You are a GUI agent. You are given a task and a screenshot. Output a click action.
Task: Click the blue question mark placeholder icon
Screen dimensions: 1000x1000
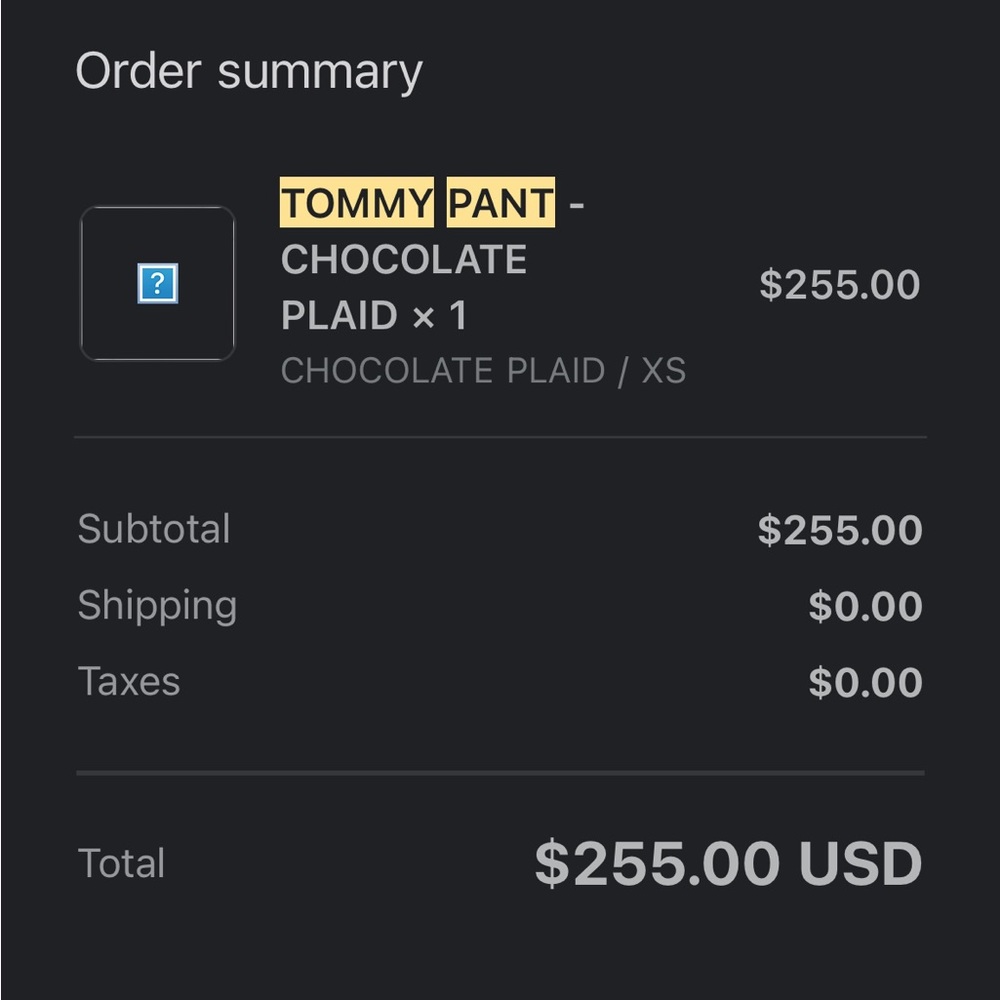pyautogui.click(x=157, y=284)
